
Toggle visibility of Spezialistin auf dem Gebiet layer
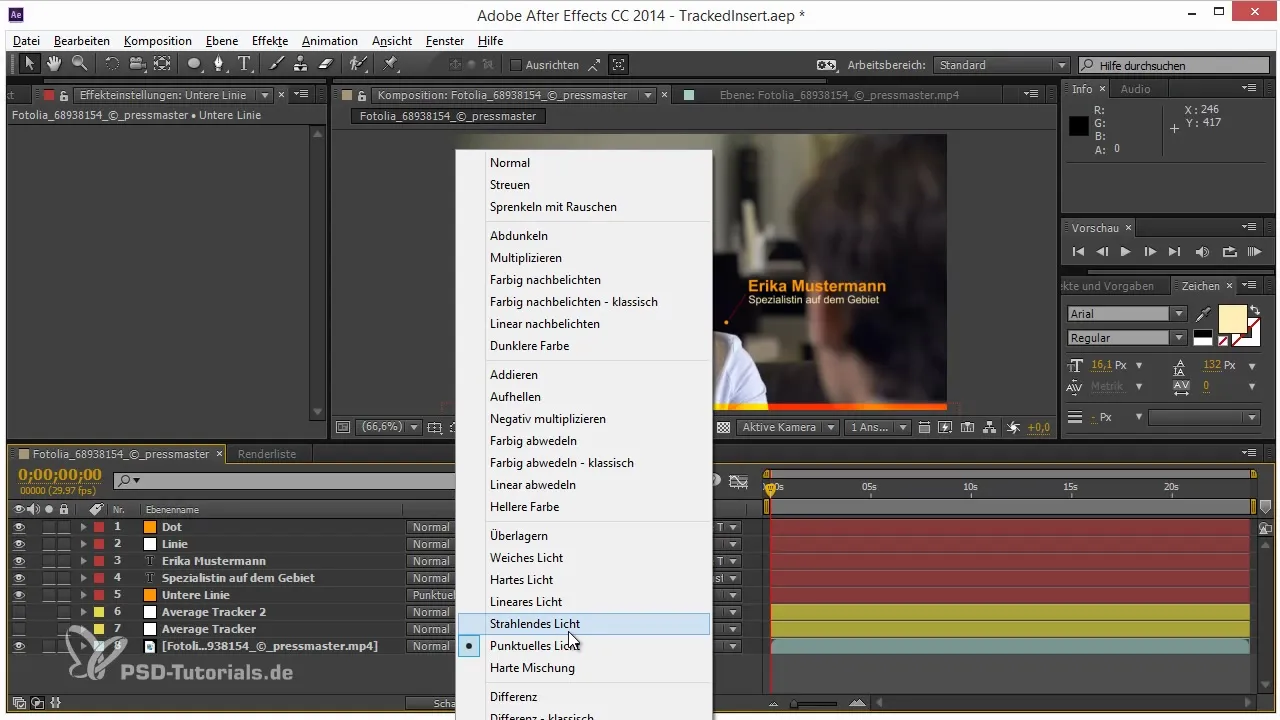(x=19, y=578)
